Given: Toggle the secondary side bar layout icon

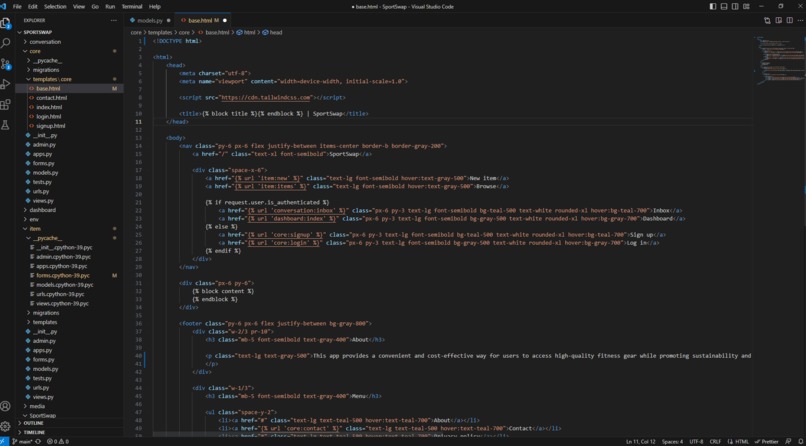Looking at the screenshot, I should 735,7.
